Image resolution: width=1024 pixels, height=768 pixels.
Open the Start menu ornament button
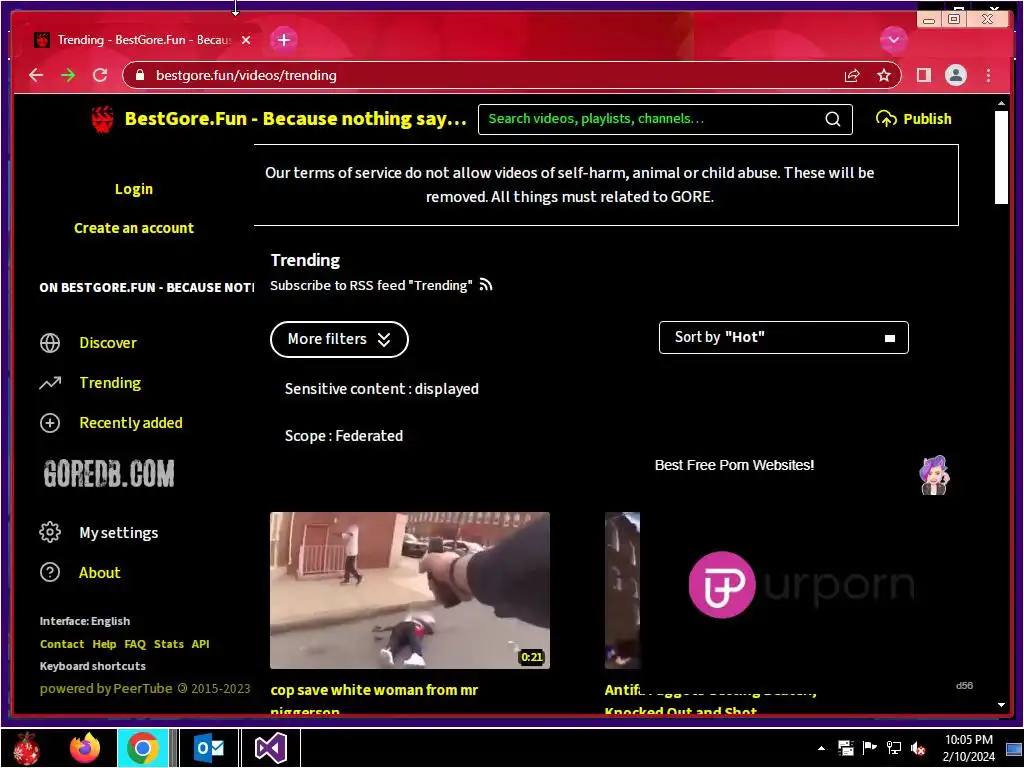27,748
